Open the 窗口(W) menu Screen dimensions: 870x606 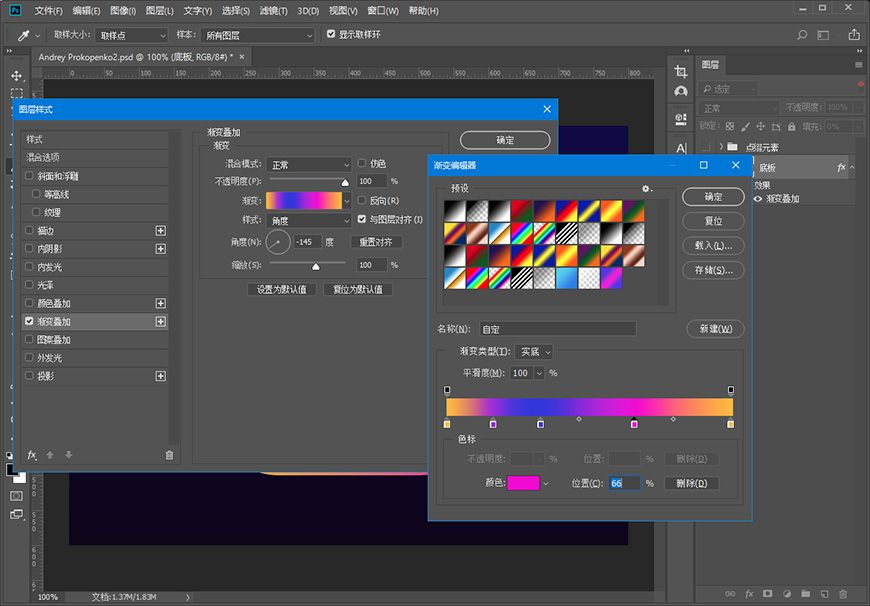pos(383,11)
